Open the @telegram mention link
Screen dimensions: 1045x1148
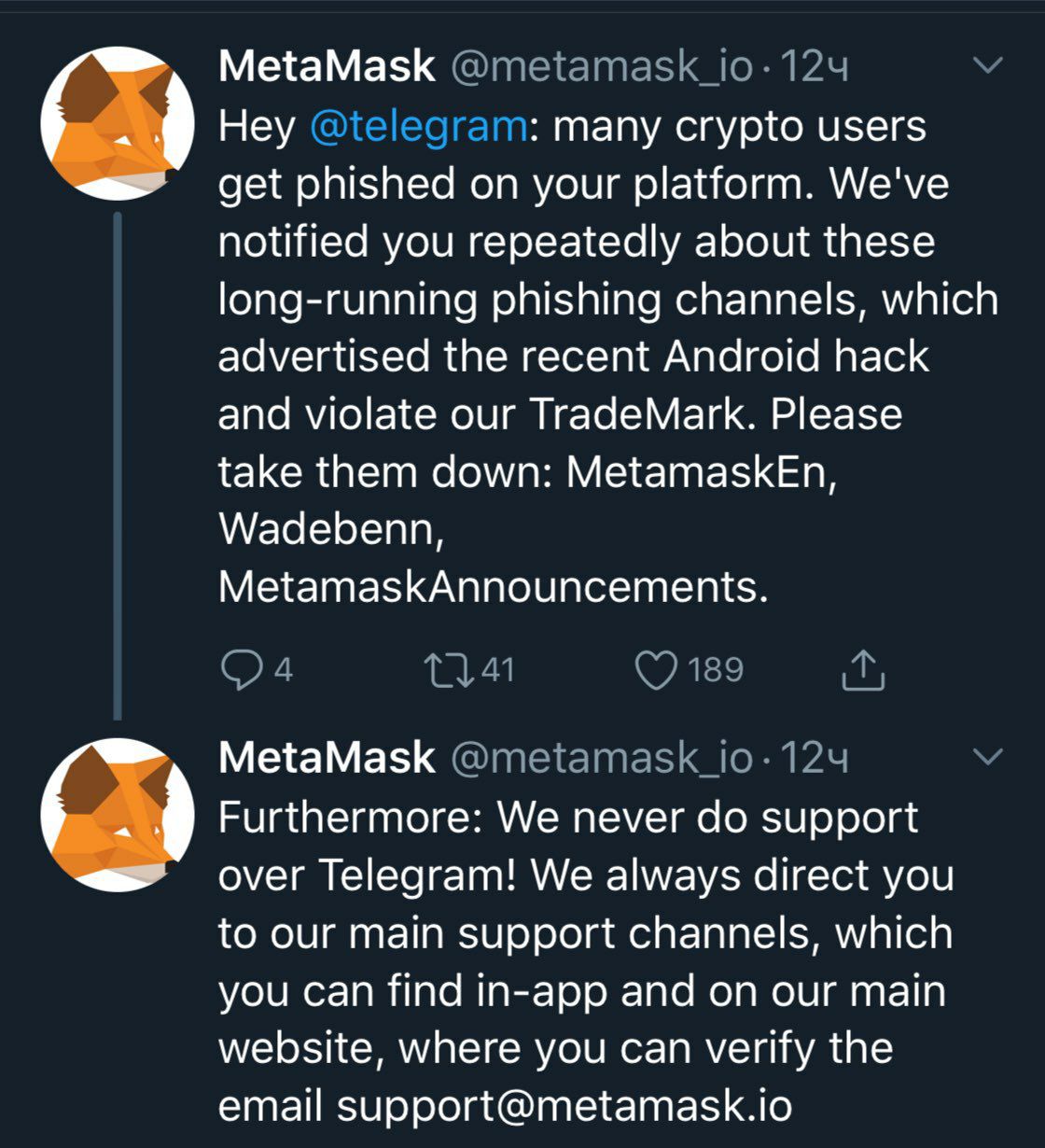(419, 126)
